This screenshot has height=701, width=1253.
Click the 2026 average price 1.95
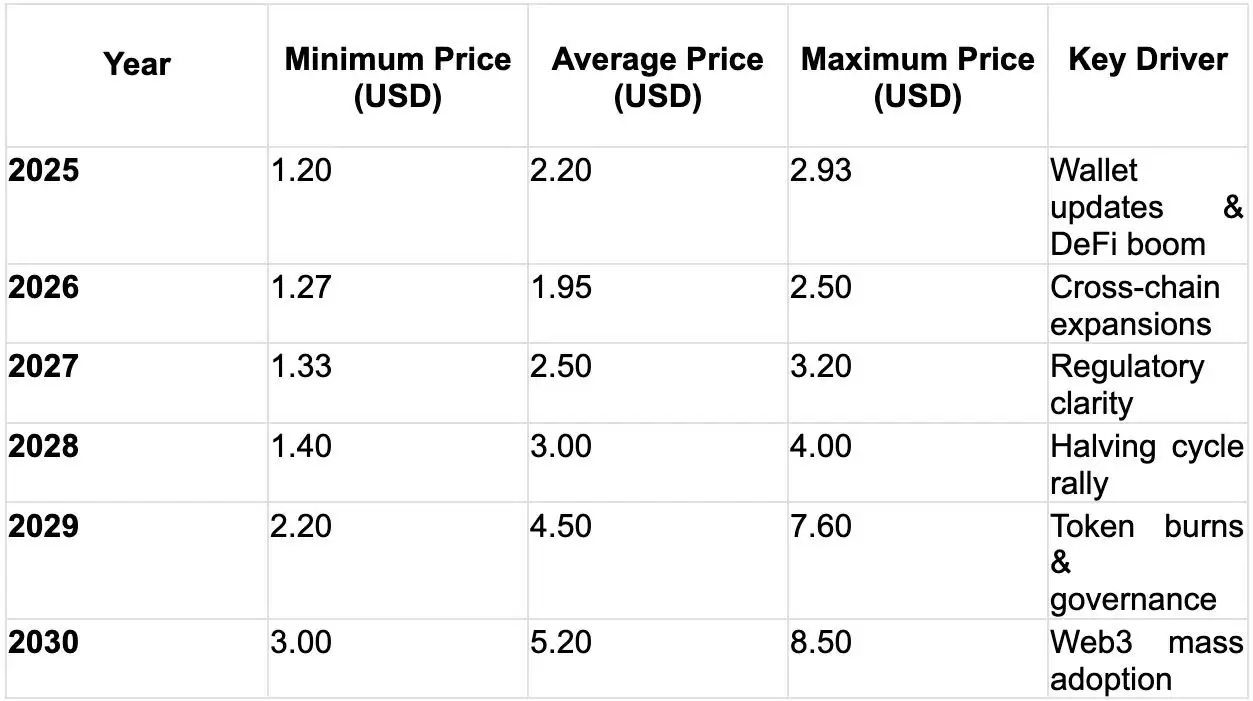click(561, 288)
